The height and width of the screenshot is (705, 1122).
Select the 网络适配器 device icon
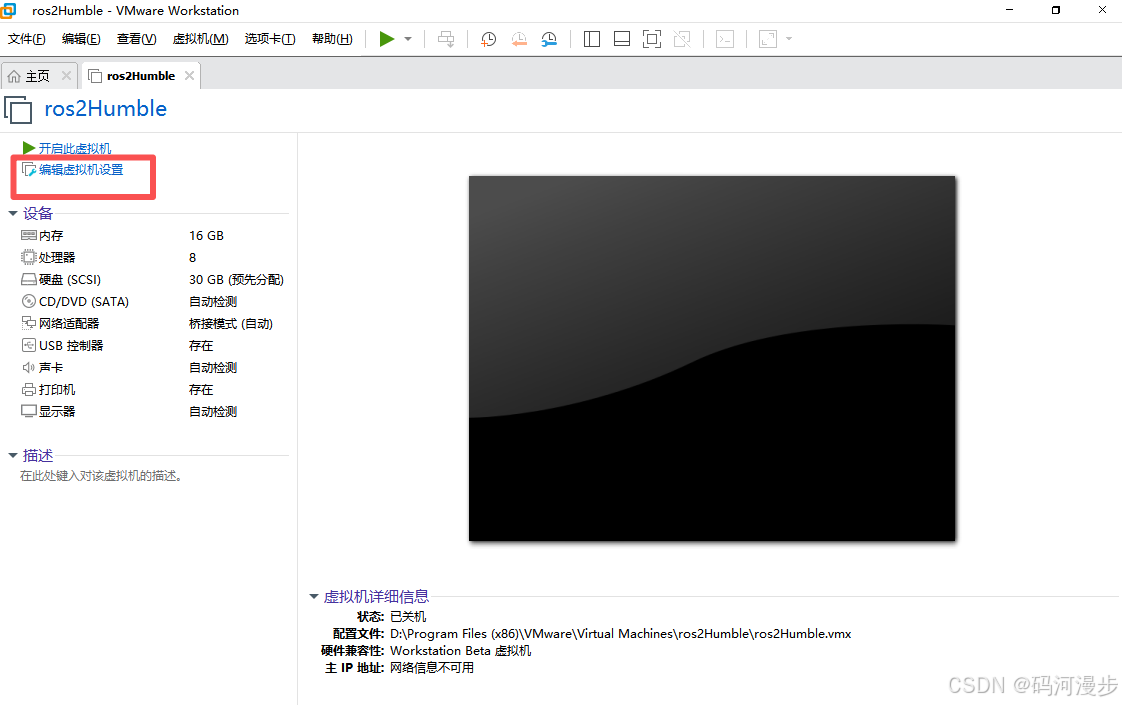[29, 324]
